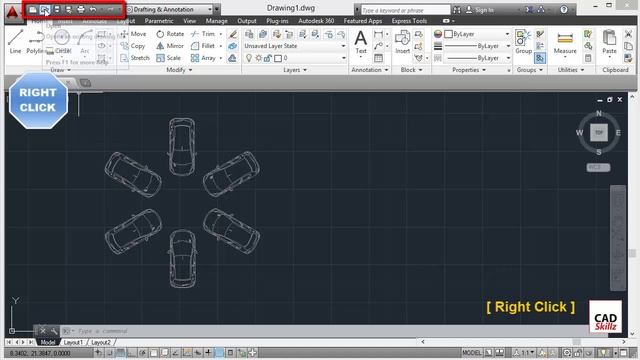This screenshot has width=640, height=360.
Task: Open the ByLayer object color dropdown
Action: tap(478, 34)
